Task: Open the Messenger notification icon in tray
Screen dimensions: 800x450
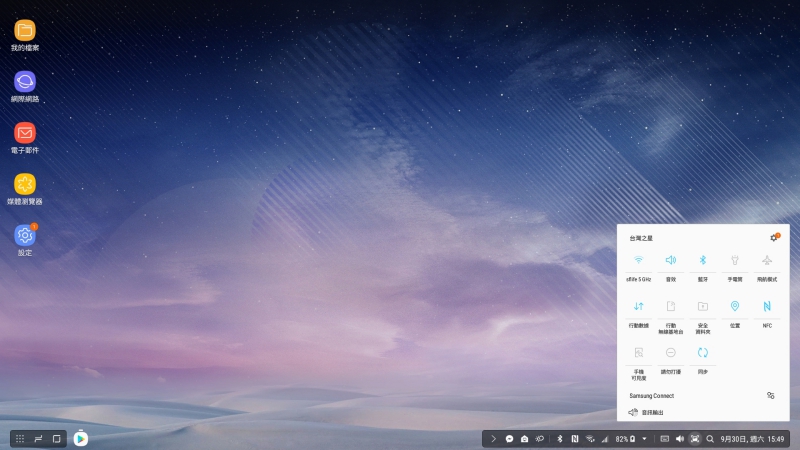Action: (x=509, y=439)
